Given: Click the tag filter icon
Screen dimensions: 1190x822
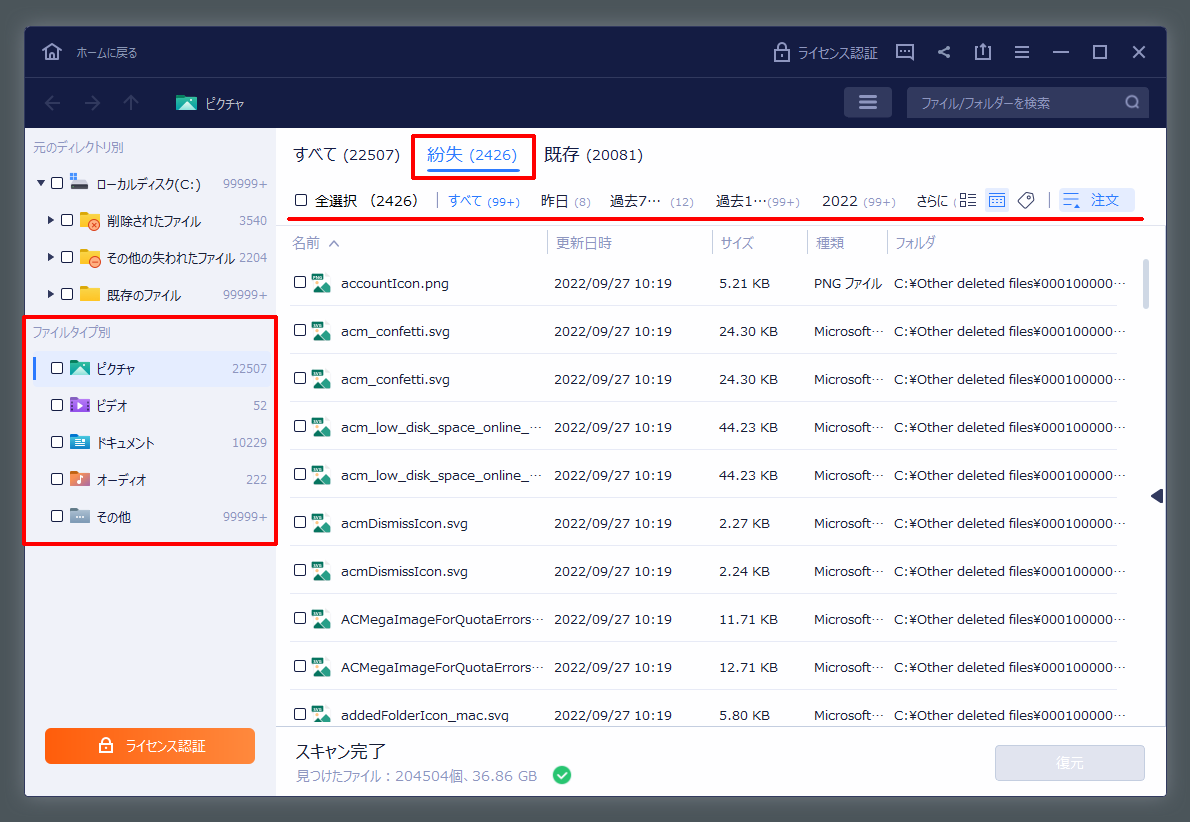Looking at the screenshot, I should [1025, 200].
